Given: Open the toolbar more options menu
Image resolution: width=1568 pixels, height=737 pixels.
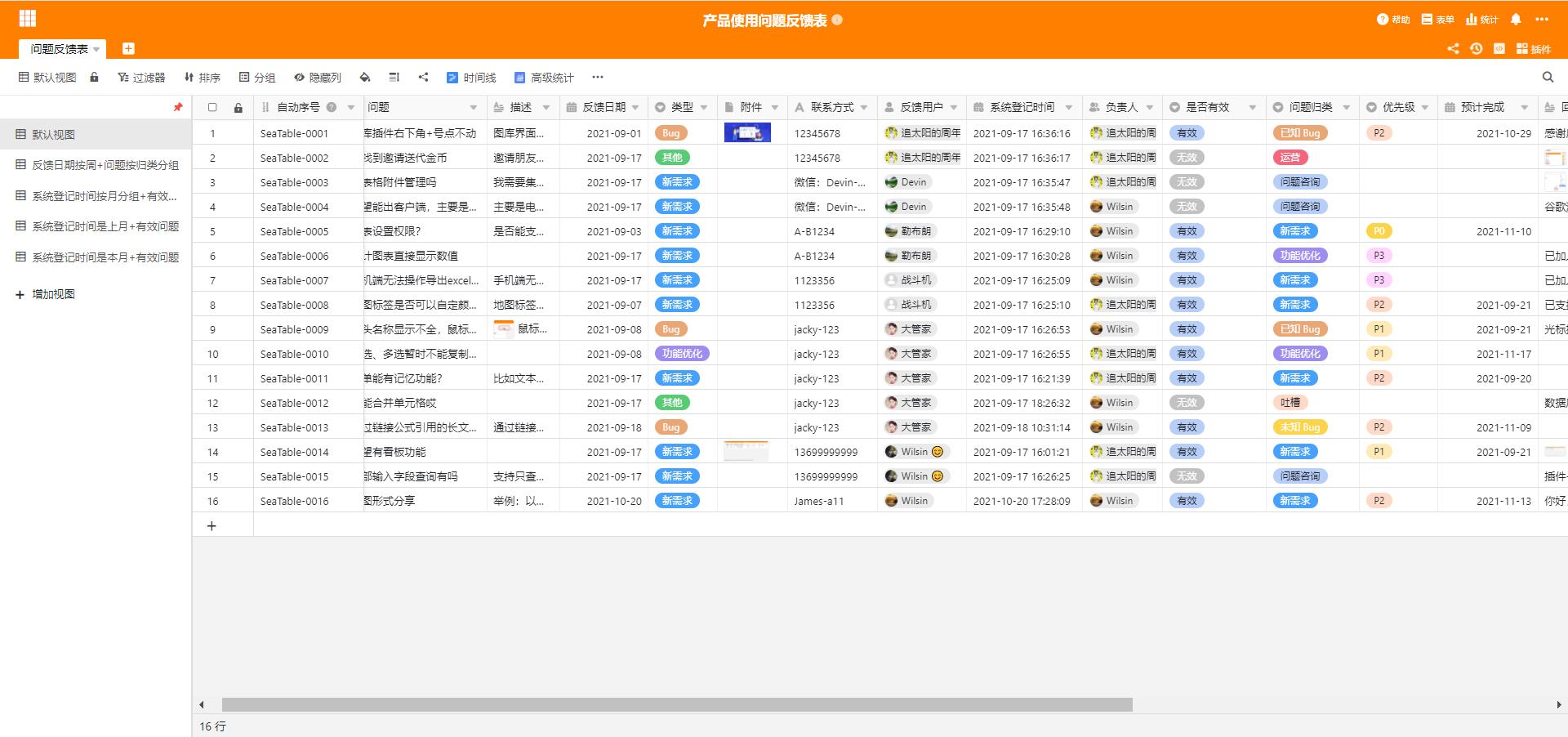Looking at the screenshot, I should click(x=598, y=78).
